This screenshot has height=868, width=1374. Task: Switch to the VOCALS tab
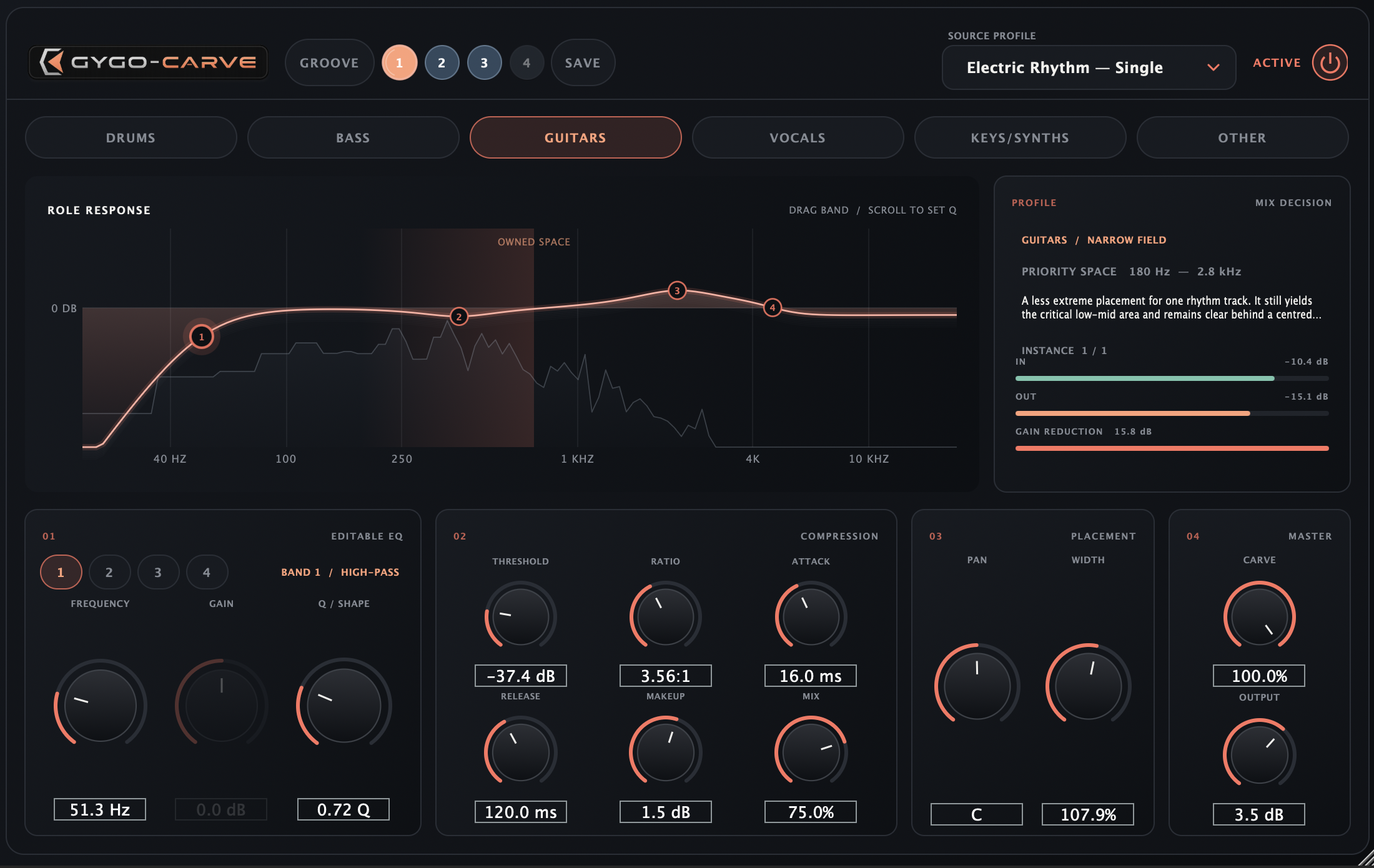click(x=798, y=137)
